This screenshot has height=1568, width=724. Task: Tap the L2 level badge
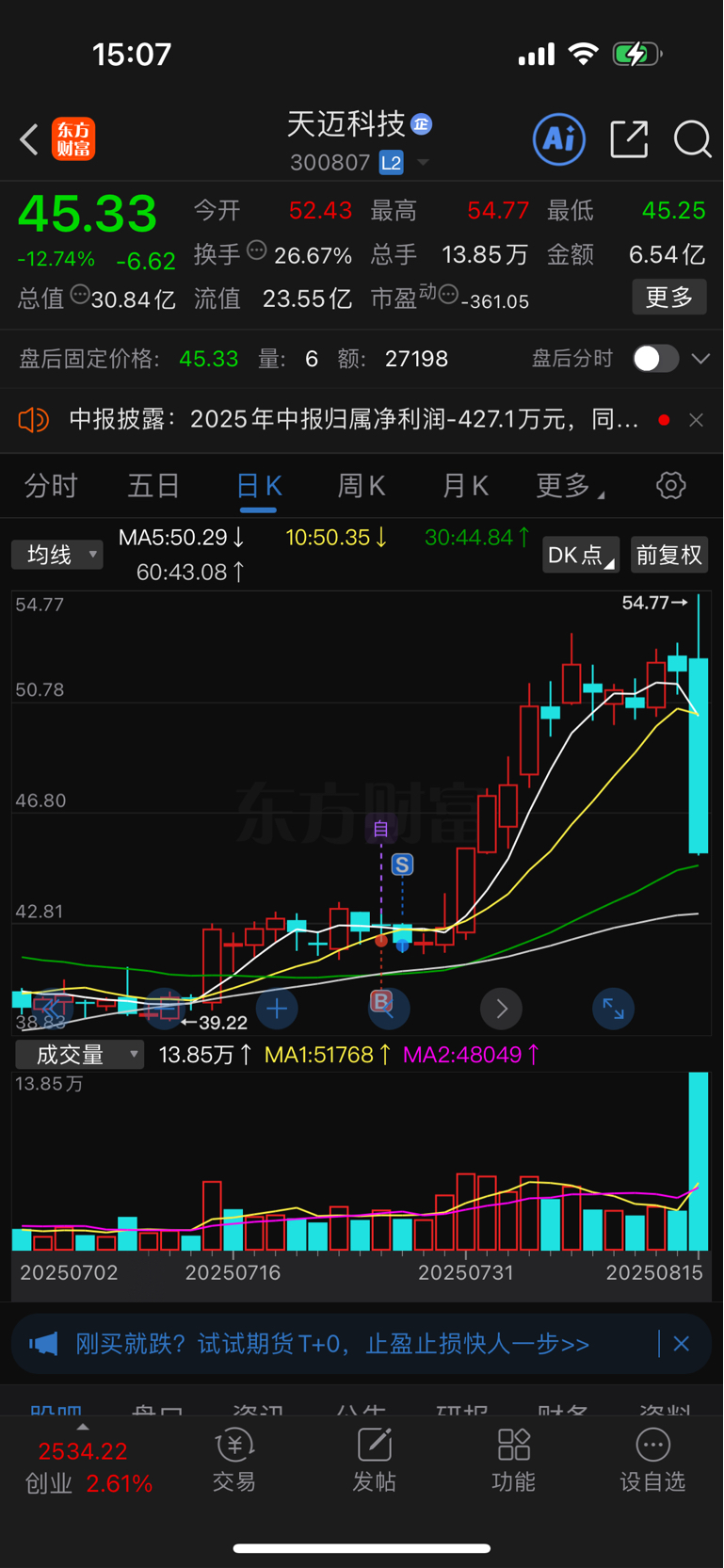(x=391, y=163)
